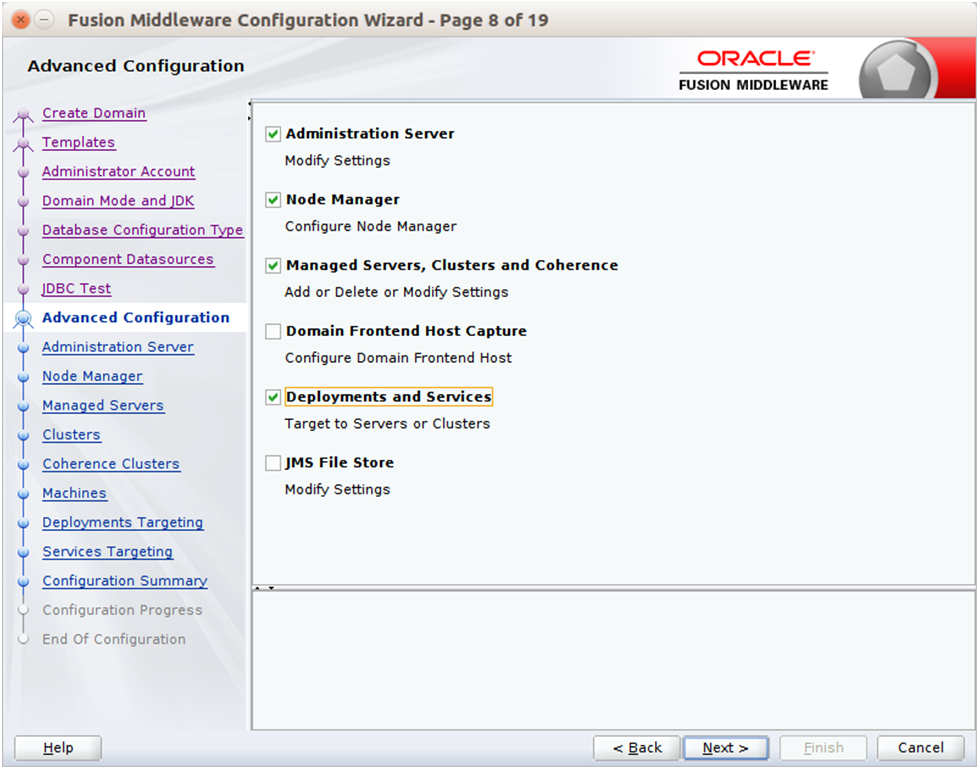Click the Advanced Configuration current-step icon
The height and width of the screenshot is (769, 979).
(23, 319)
